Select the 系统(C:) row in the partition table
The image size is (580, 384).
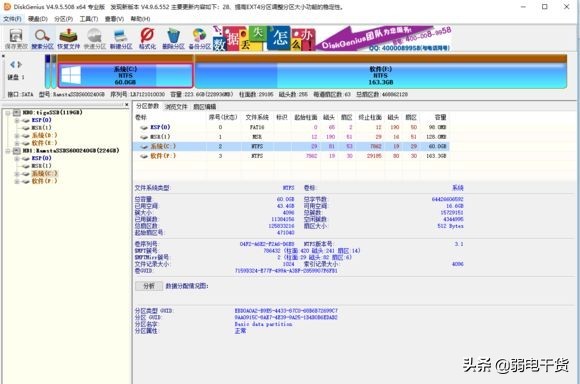point(291,146)
